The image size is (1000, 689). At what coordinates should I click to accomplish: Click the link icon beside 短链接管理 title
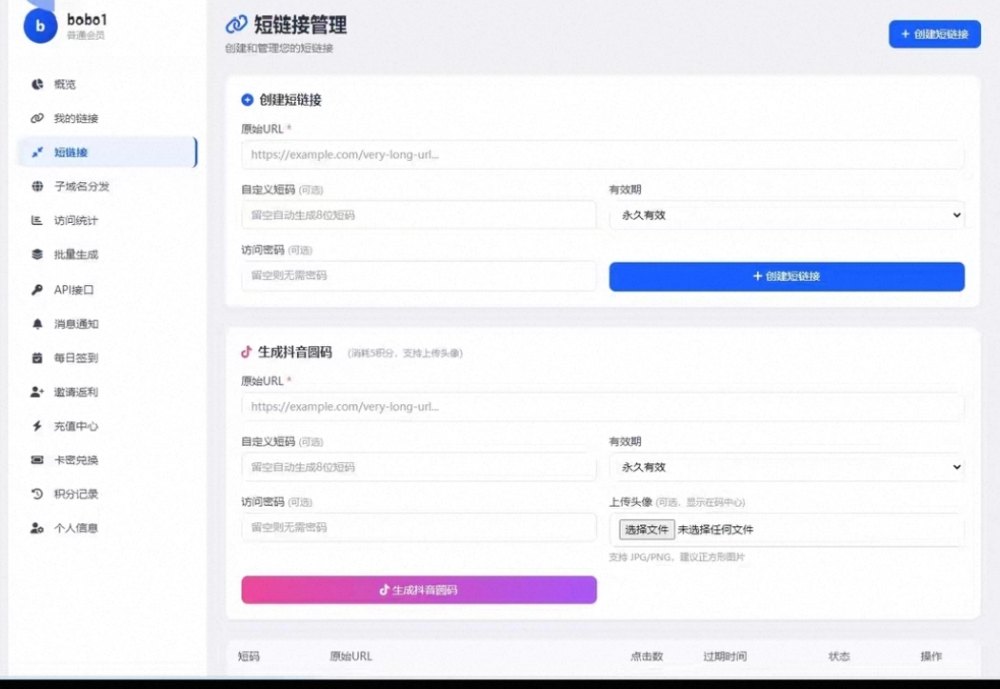[236, 24]
